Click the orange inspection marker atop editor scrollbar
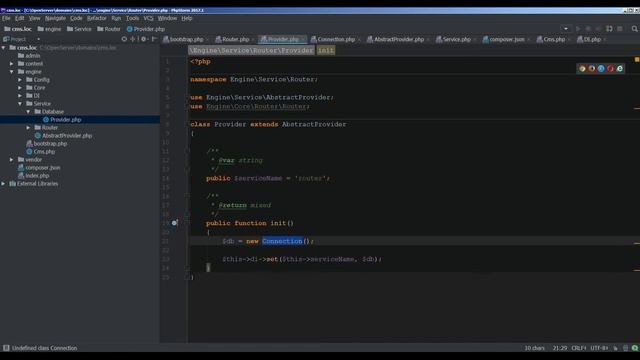This screenshot has width=640, height=360. (x=637, y=60)
